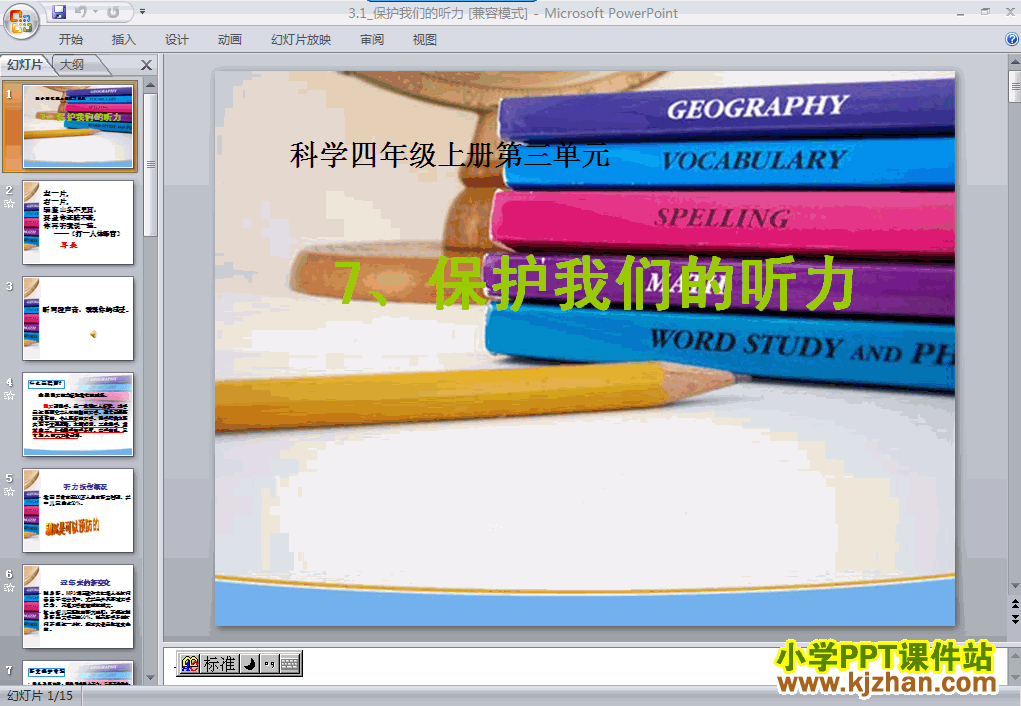
Task: Select slide 4 thumbnail
Action: [x=78, y=414]
